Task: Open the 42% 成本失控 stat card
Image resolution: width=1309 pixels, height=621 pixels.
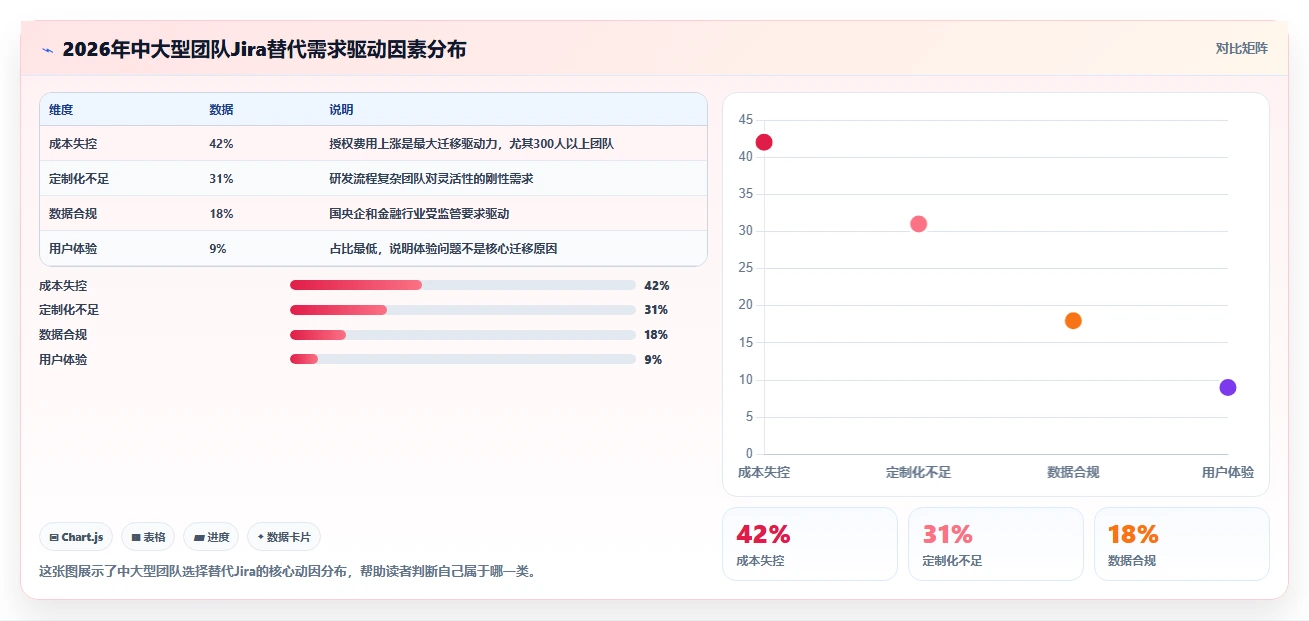Action: coord(810,544)
